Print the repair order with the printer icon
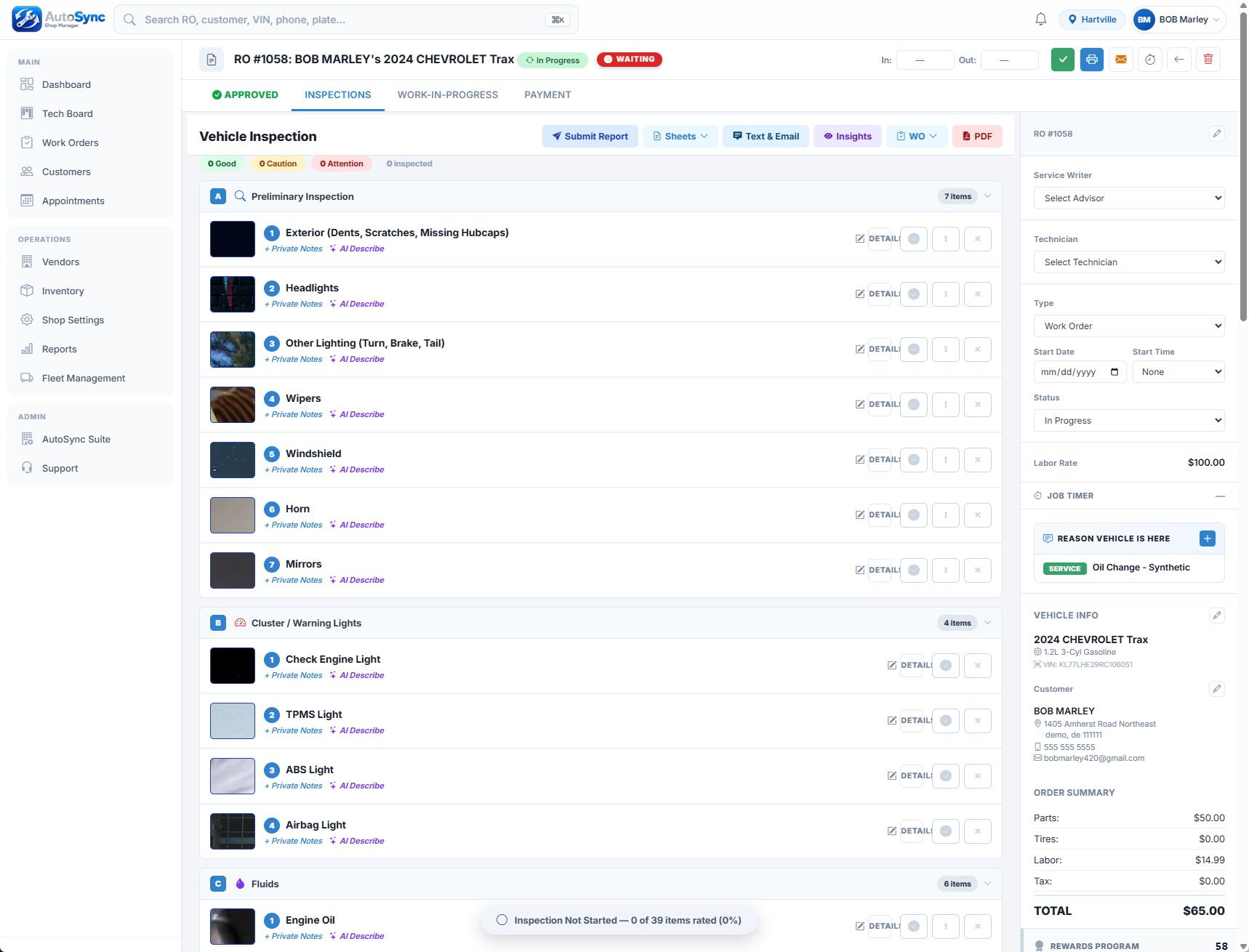The image size is (1249, 952). (1091, 60)
